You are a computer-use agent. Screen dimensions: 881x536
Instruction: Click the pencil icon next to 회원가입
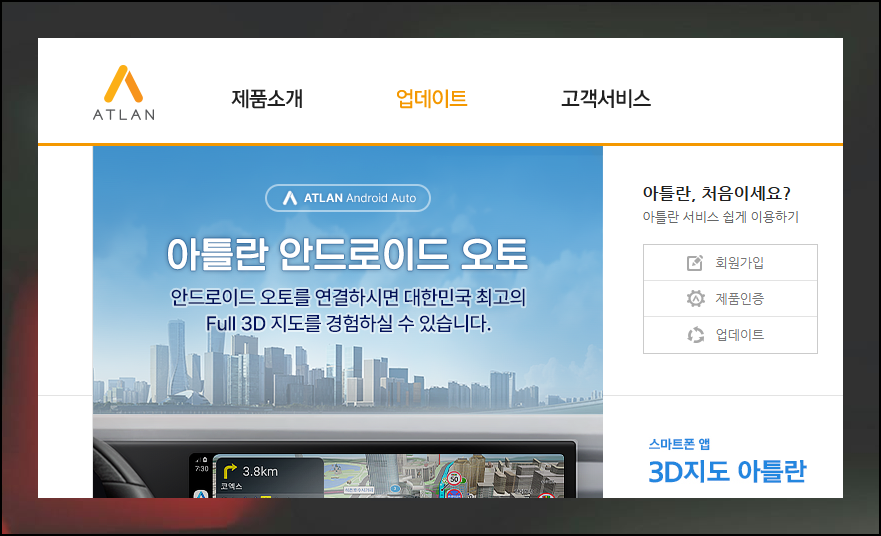pos(695,262)
